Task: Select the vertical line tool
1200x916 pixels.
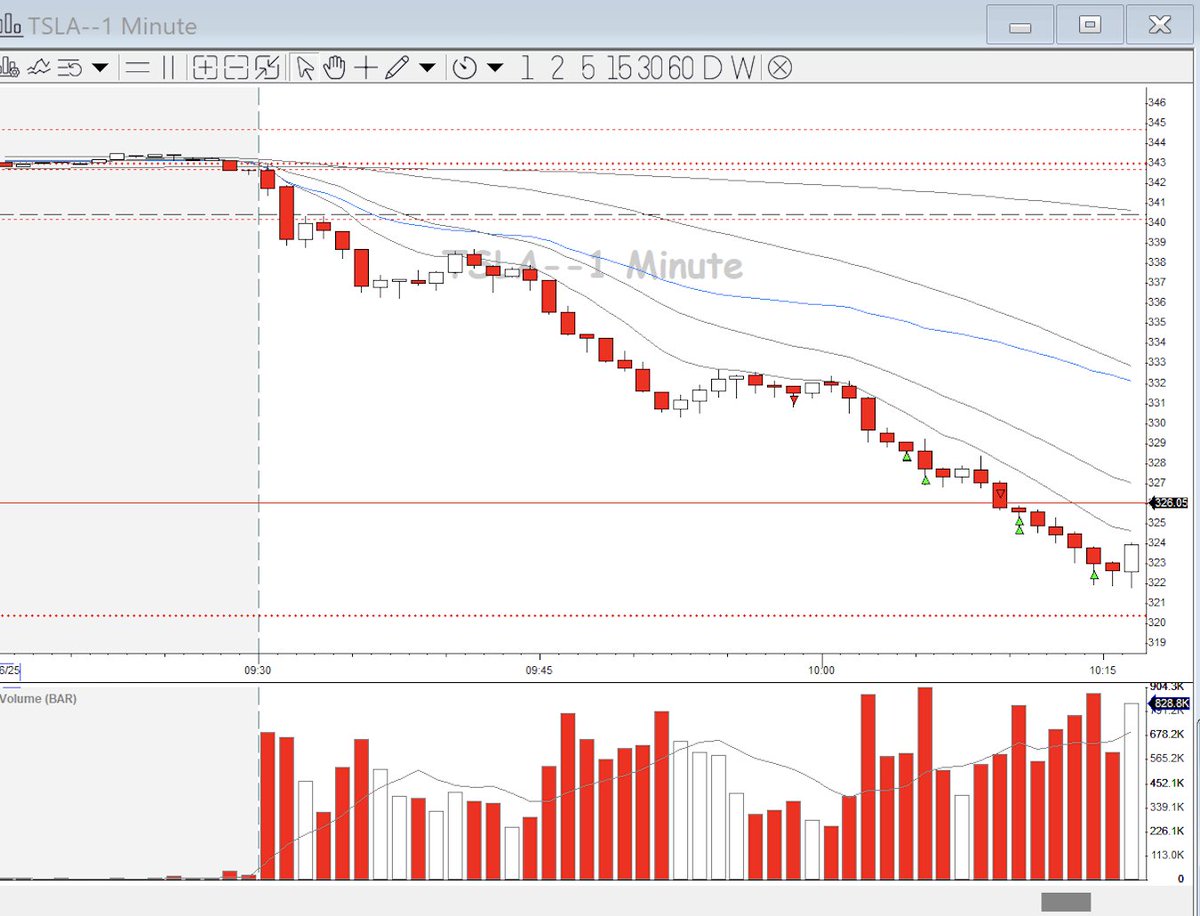Action: point(168,68)
